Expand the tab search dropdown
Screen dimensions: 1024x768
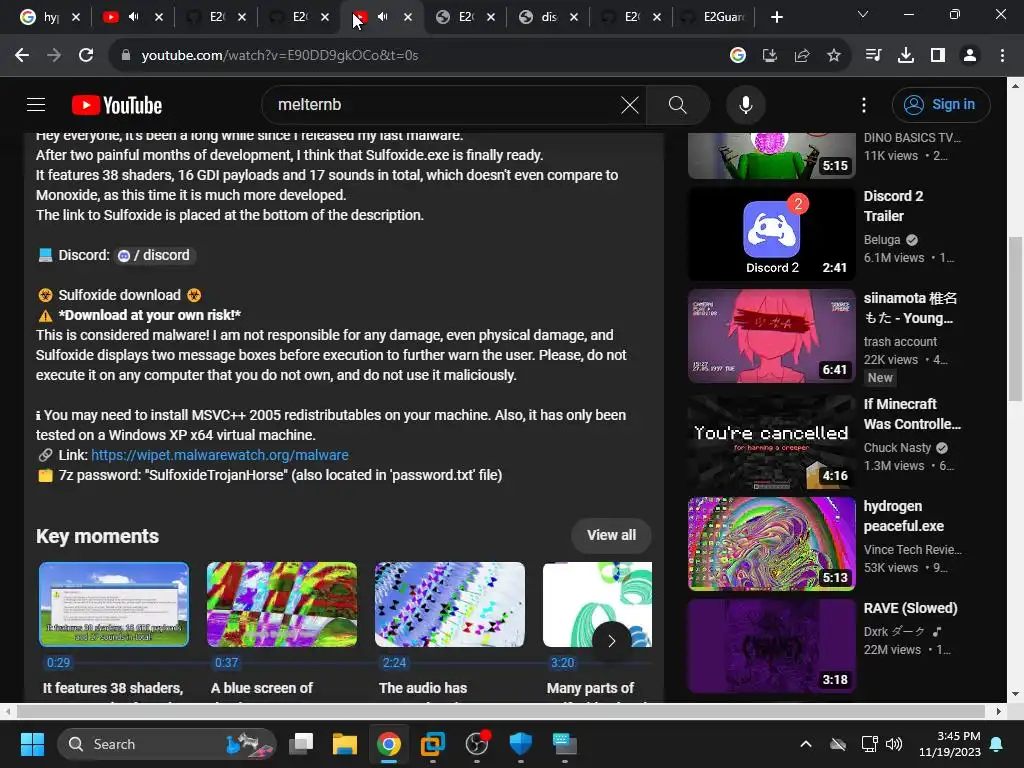[863, 14]
